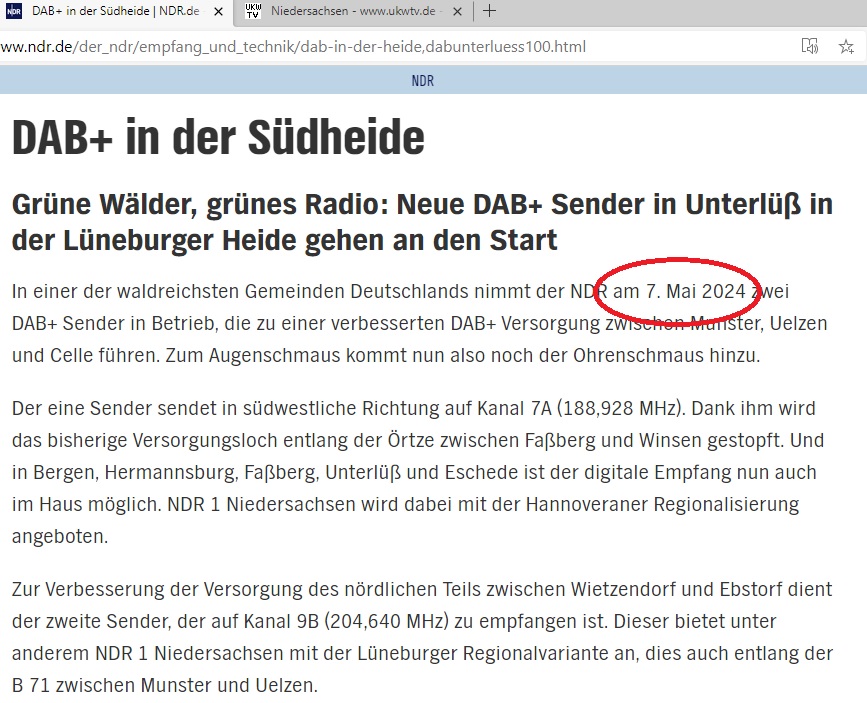Close the DAB+ in der Südheide tab
Screen dimensions: 867x703
(x=219, y=11)
